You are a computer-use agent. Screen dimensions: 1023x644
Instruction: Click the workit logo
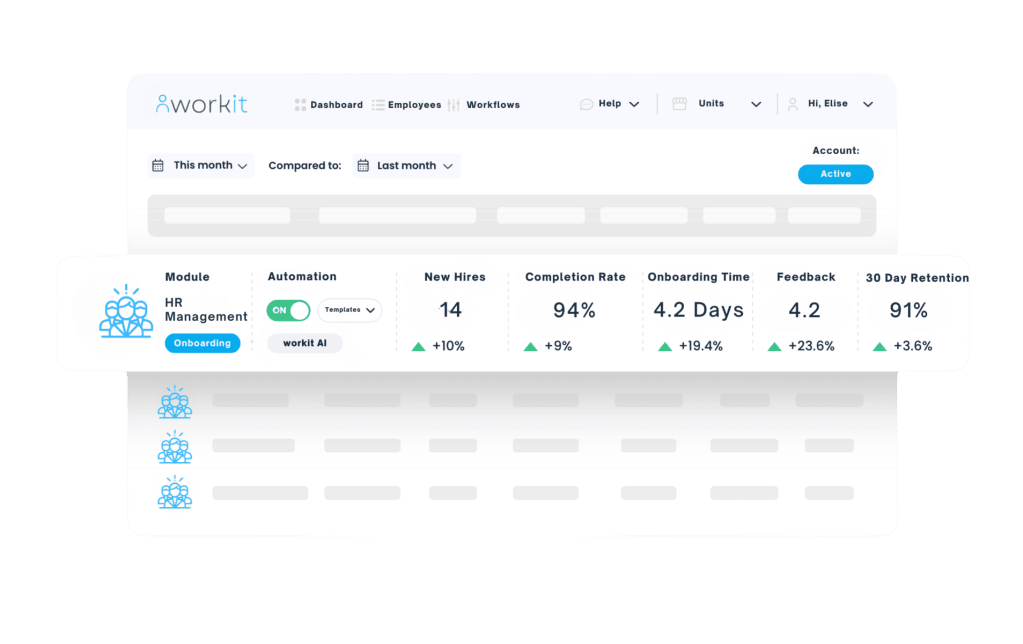click(201, 104)
